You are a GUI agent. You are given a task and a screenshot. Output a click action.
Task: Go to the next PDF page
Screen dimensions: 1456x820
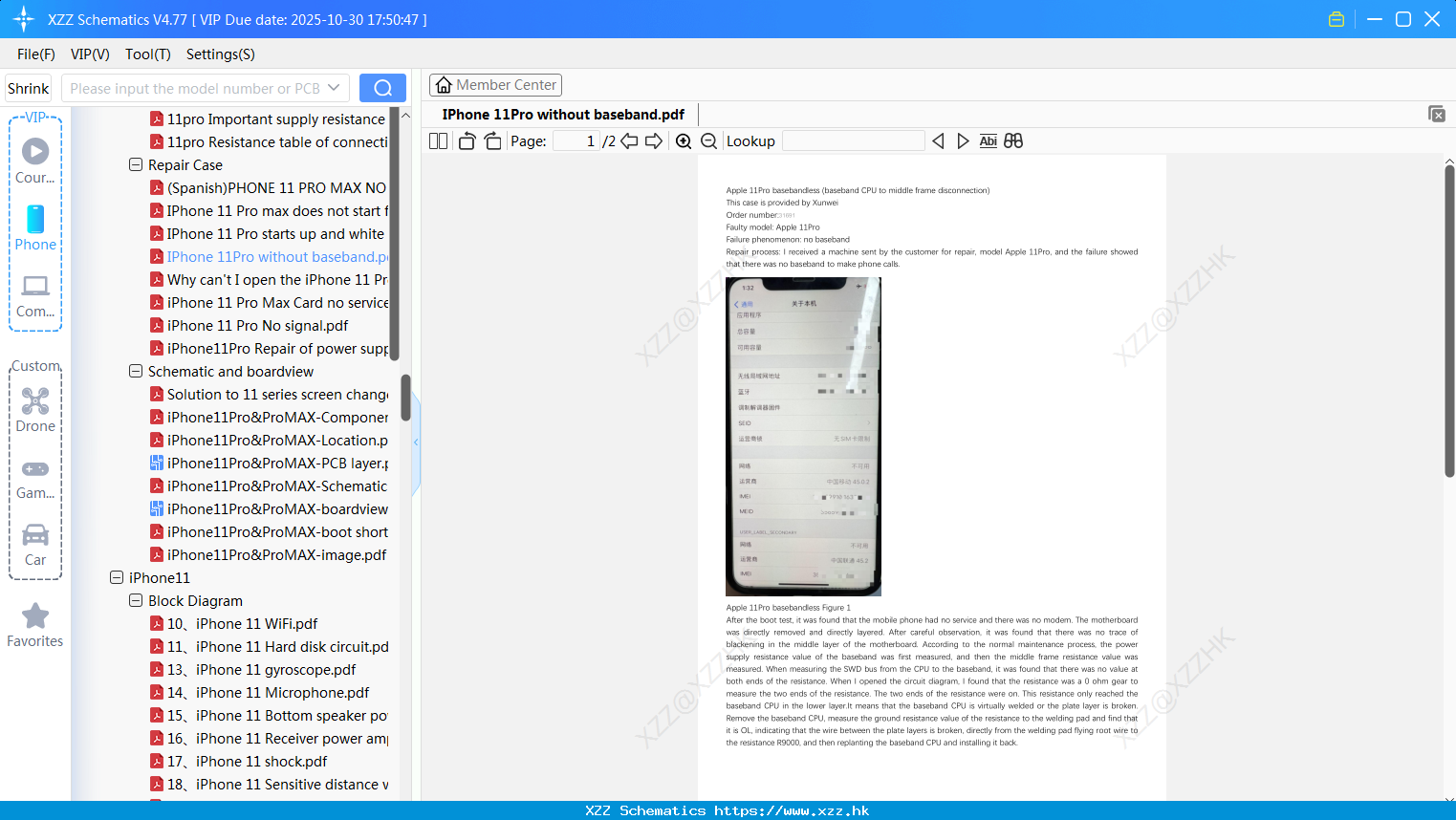[x=654, y=141]
